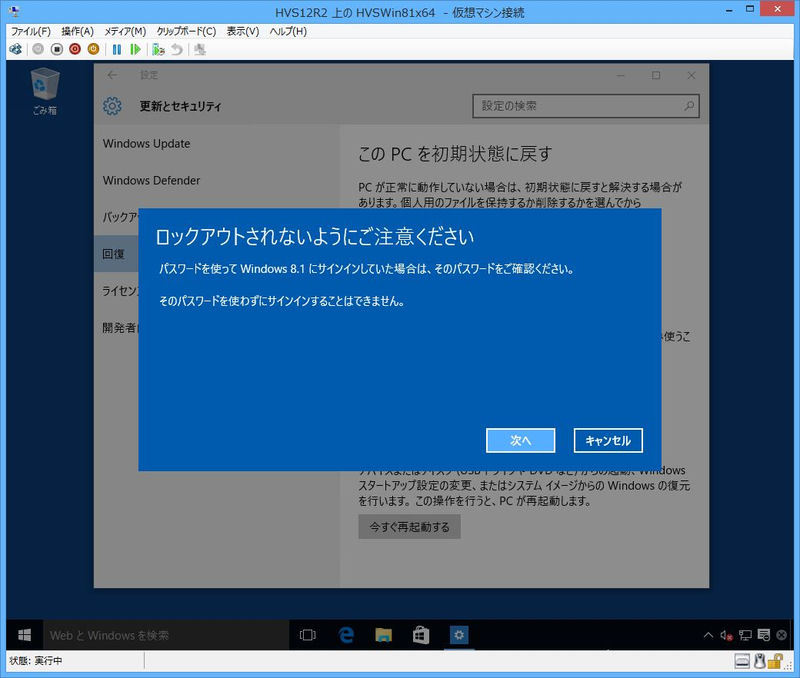Click the 設定の検索 search field
Image resolution: width=800 pixels, height=678 pixels.
(586, 106)
